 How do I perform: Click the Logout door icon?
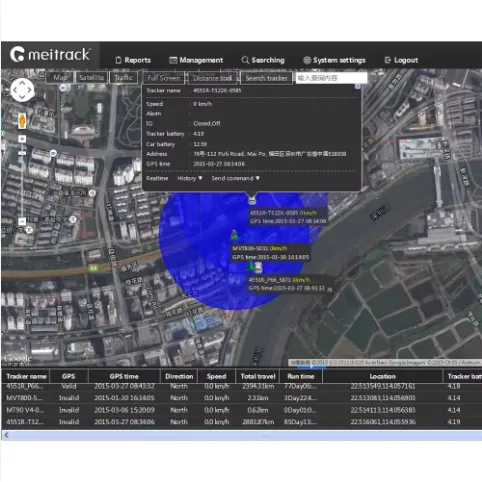[x=388, y=60]
